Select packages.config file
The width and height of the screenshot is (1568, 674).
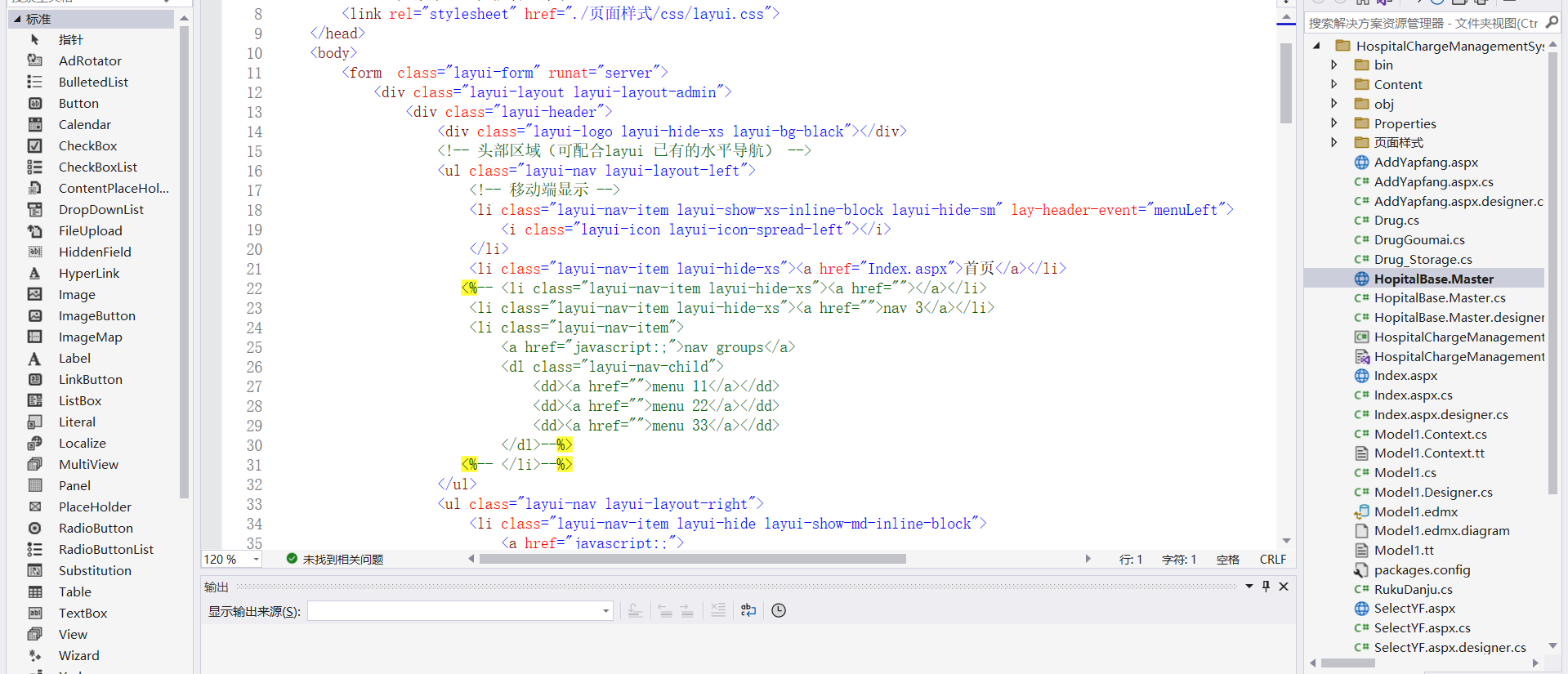[1422, 570]
